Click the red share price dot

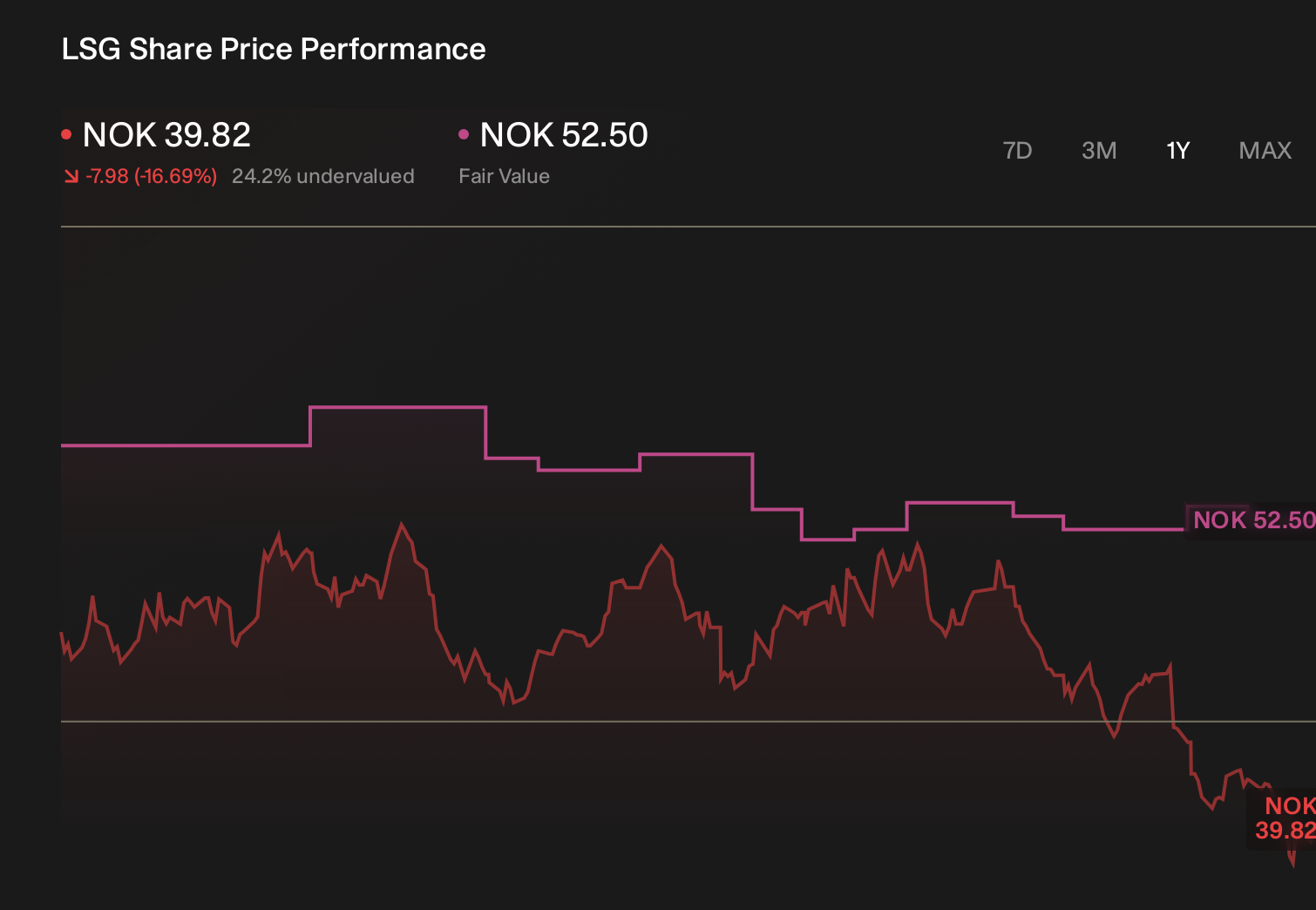[x=66, y=134]
